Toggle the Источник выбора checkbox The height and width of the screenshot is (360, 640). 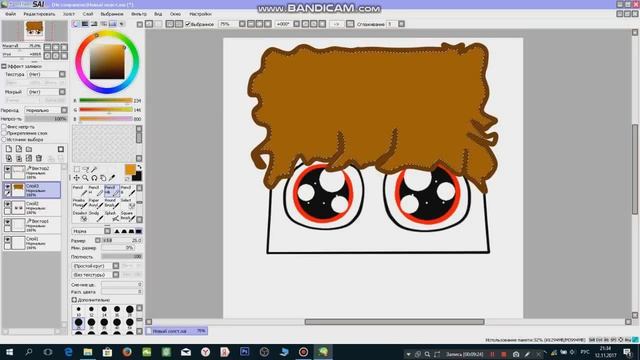(4, 140)
